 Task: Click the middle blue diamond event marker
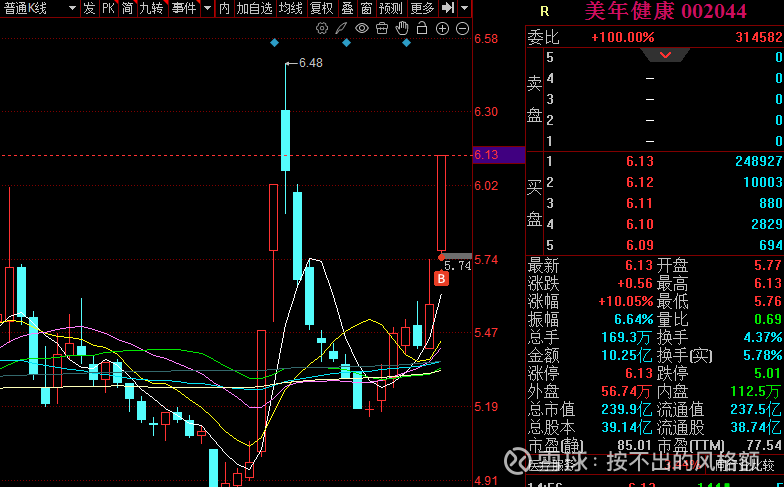click(x=346, y=43)
